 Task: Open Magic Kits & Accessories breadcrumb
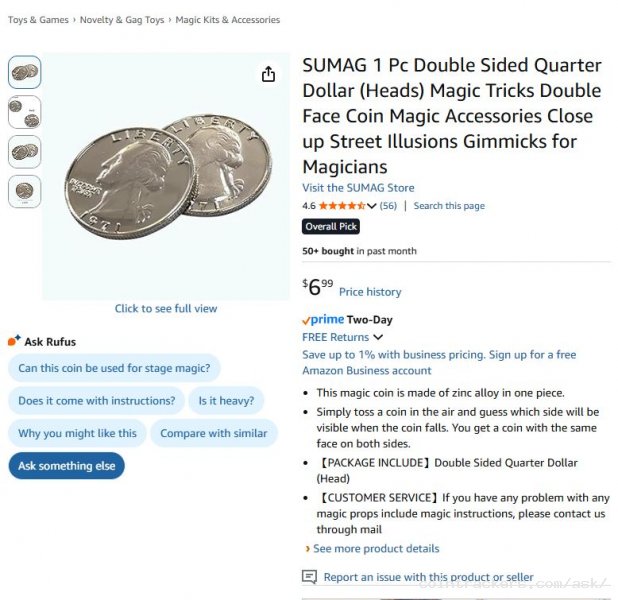(x=227, y=20)
